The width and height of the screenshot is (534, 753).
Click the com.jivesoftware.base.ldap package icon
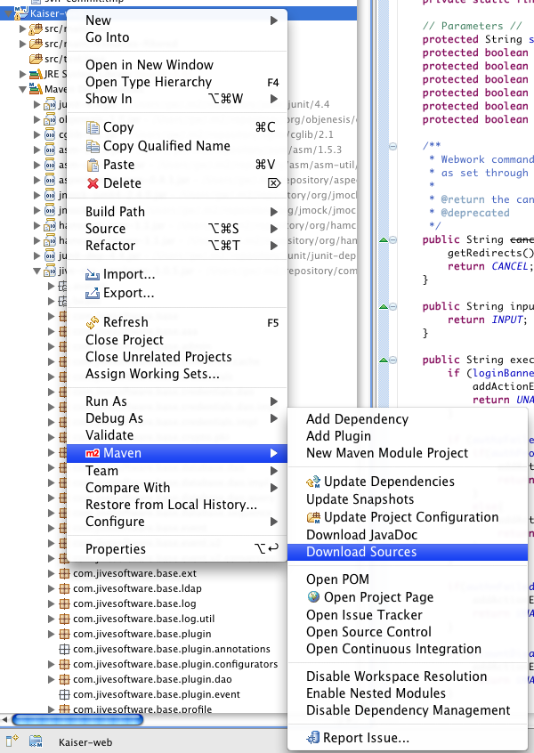pyautogui.click(x=64, y=588)
